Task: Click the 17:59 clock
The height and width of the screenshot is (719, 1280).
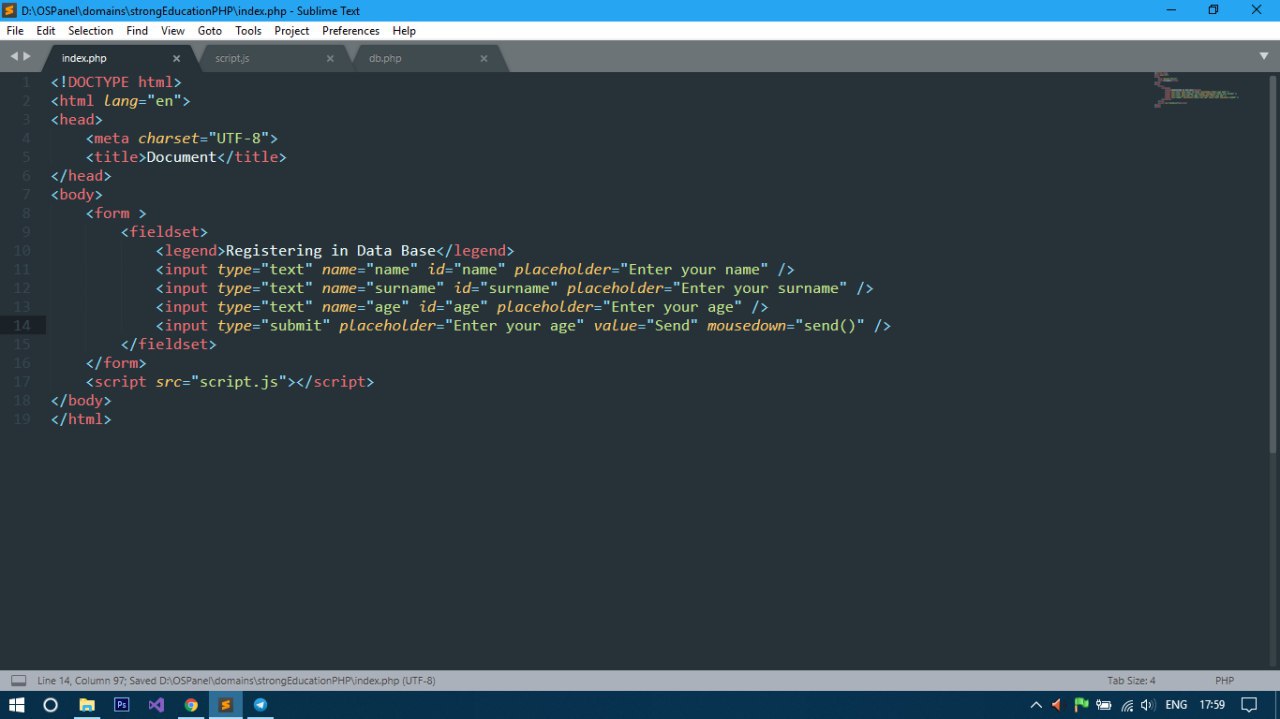Action: pyautogui.click(x=1212, y=705)
